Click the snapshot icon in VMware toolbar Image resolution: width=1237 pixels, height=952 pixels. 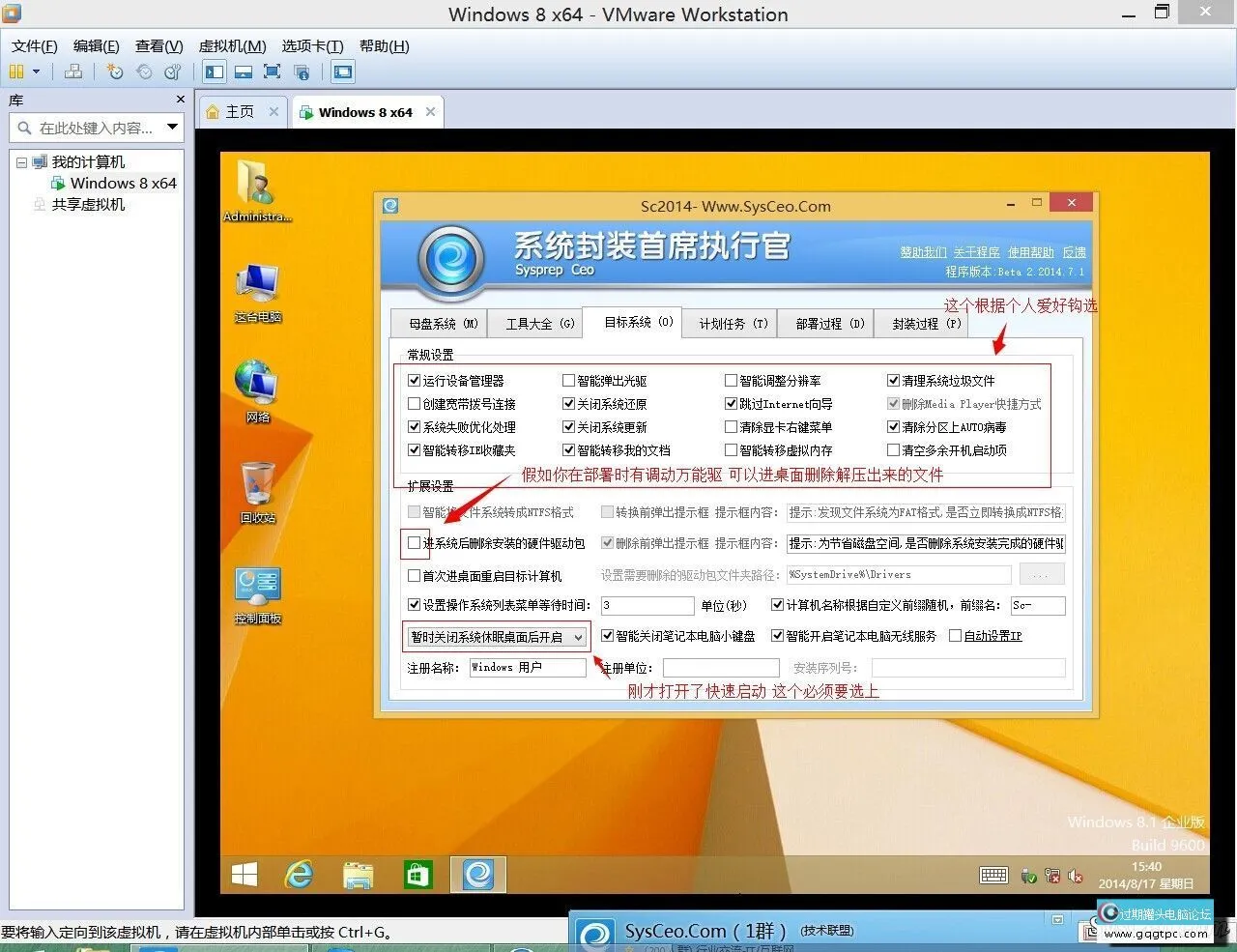pos(116,72)
